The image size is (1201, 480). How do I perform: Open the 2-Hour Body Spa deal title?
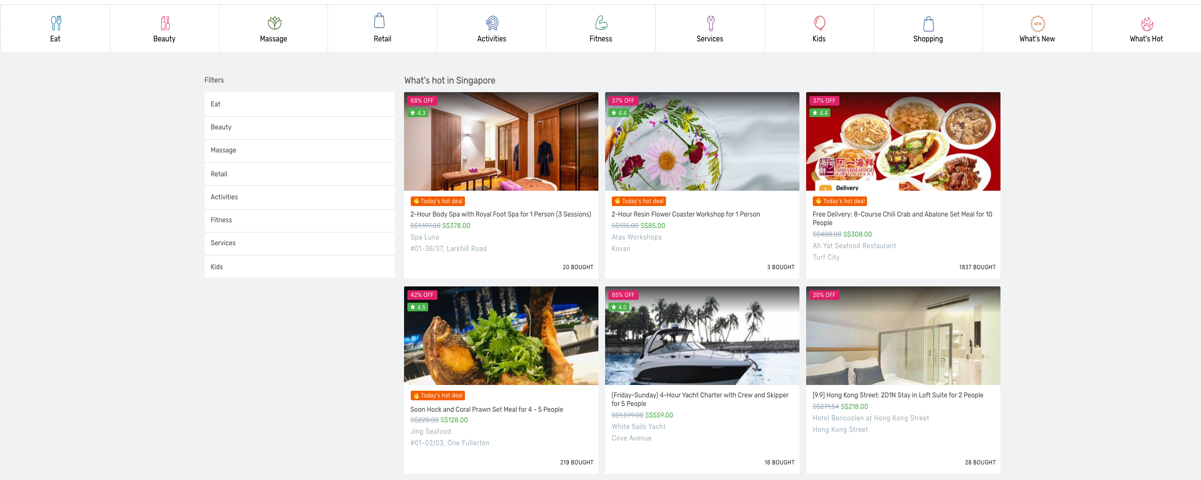[x=500, y=214]
